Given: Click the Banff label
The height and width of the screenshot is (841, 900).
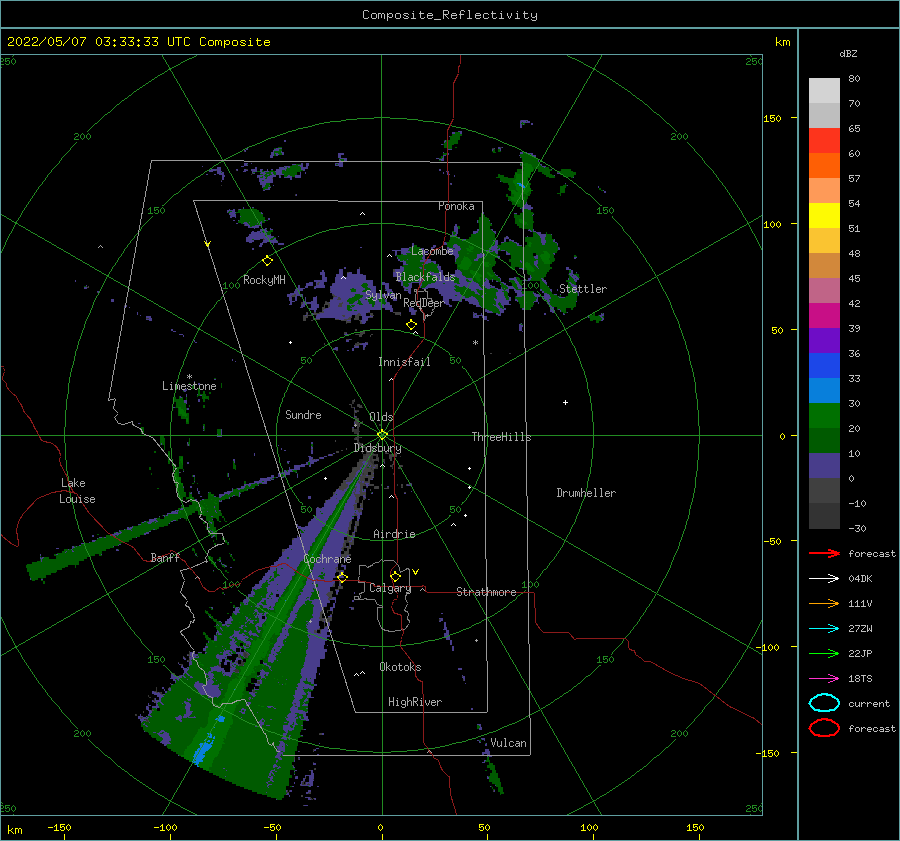Looking at the screenshot, I should pos(165,557).
